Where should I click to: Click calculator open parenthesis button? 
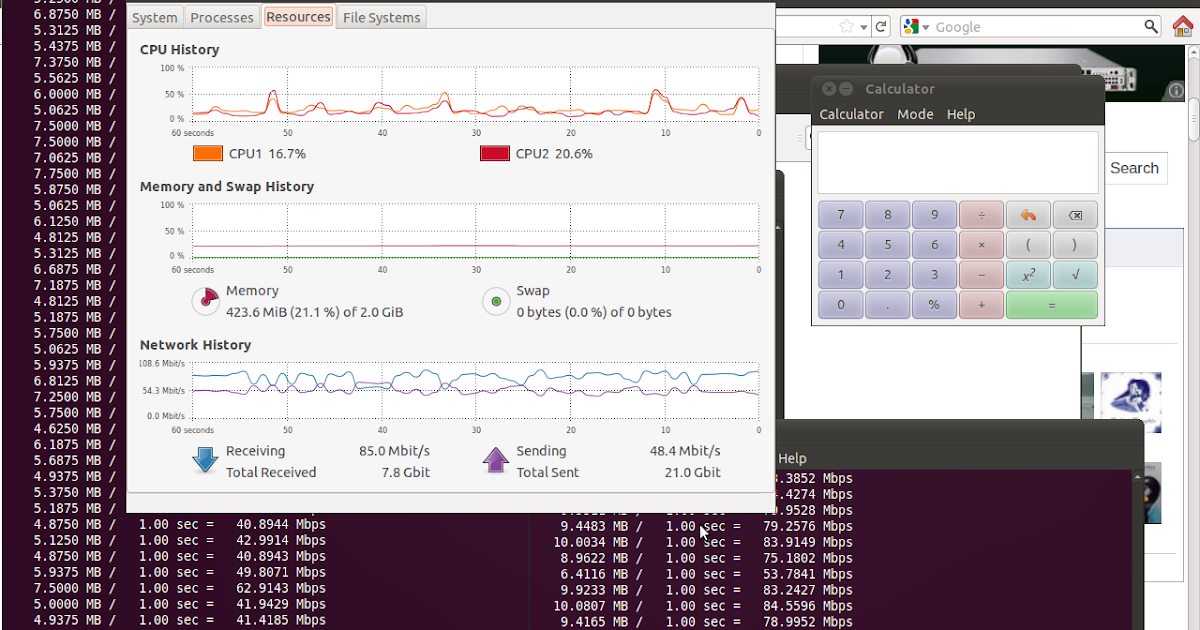click(1028, 245)
